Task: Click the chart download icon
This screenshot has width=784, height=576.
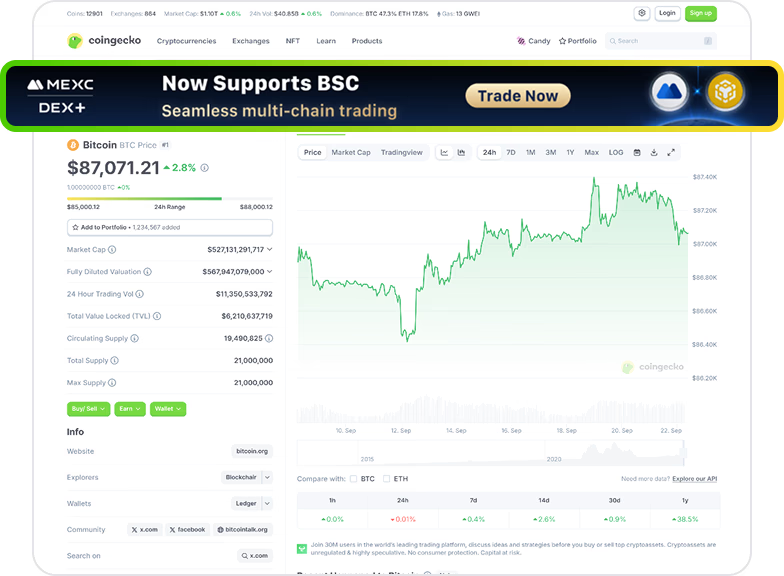Action: pyautogui.click(x=654, y=153)
